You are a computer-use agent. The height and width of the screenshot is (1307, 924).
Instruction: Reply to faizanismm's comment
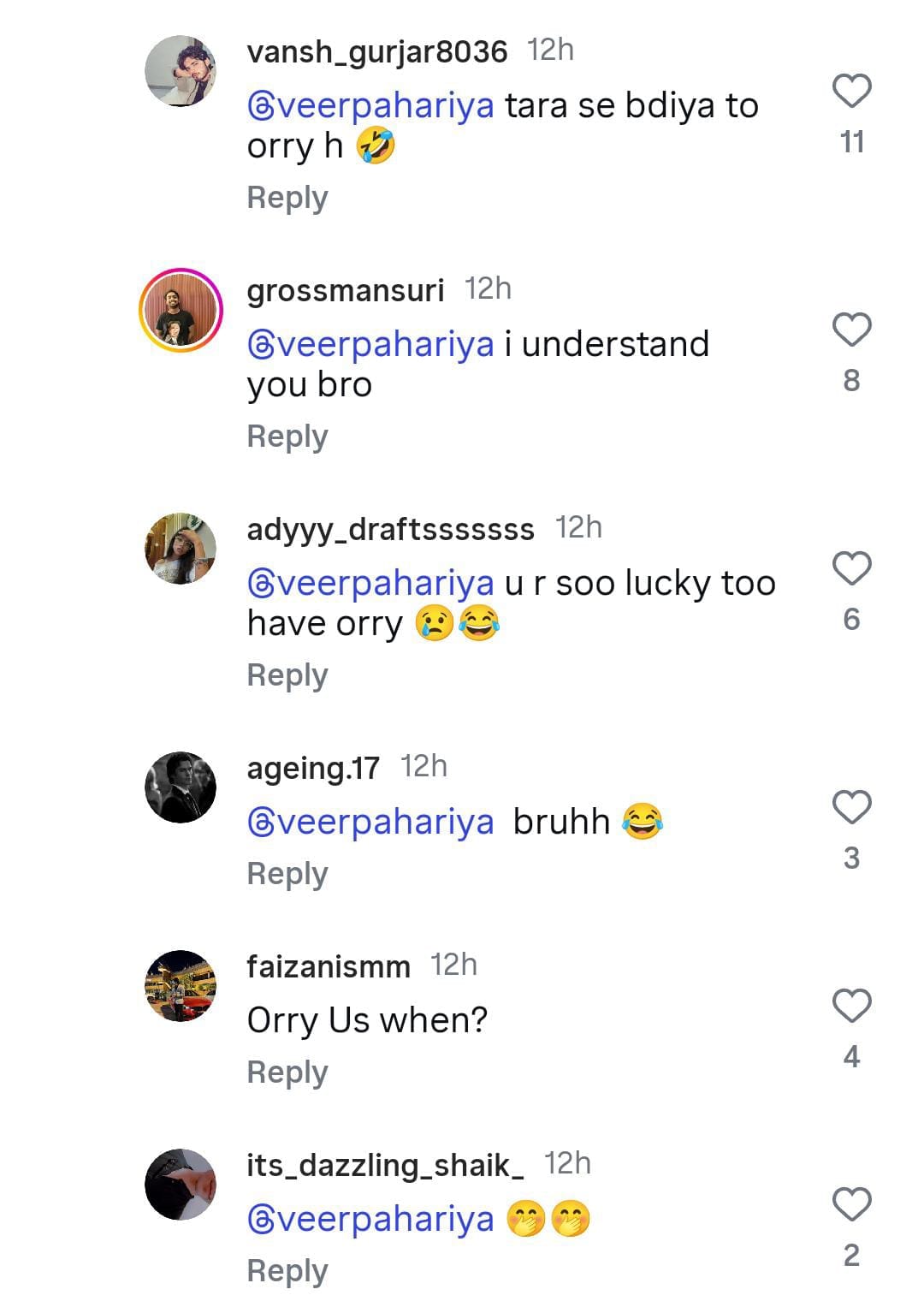[x=287, y=1072]
